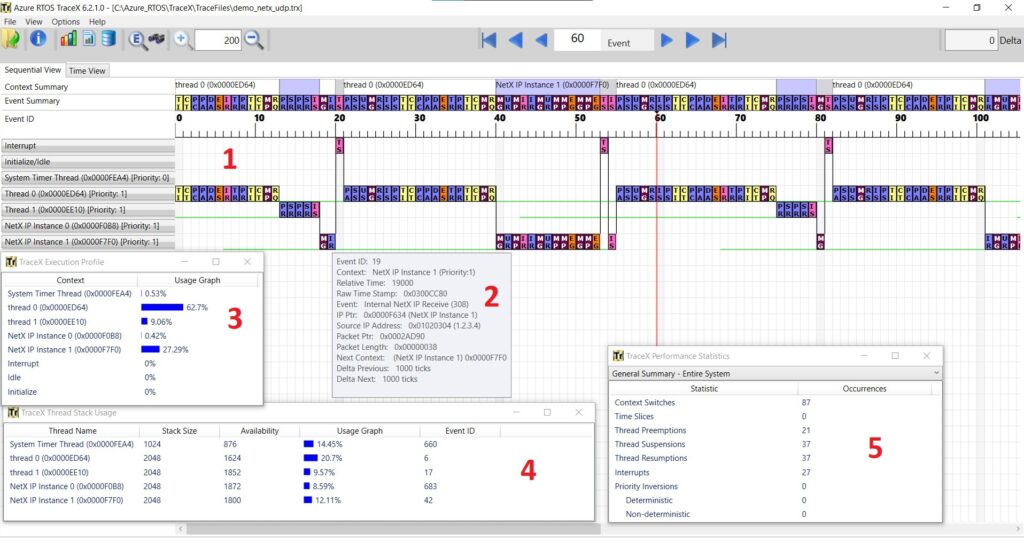Viewport: 1024px width, 549px height.
Task: Click NetX IP Instance 1 in Context Summary
Action: point(552,85)
